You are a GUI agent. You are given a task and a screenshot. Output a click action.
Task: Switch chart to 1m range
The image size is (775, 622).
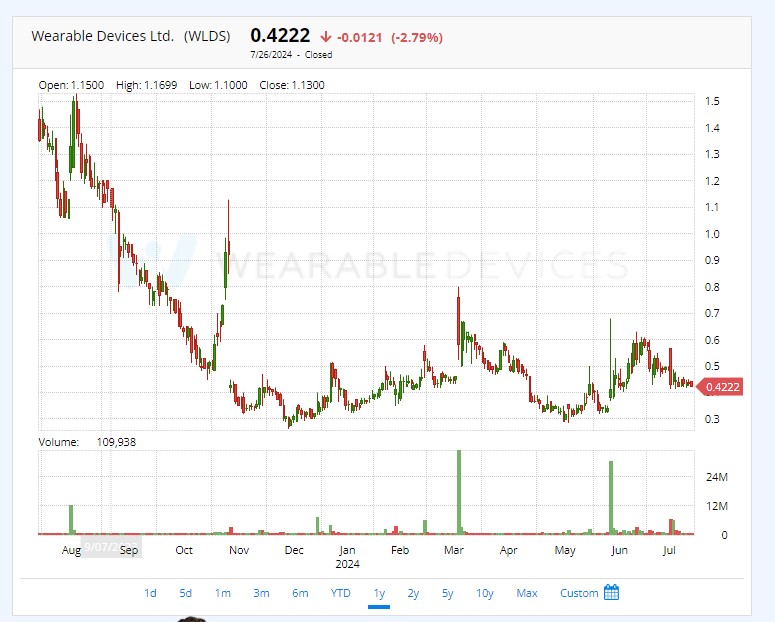[222, 593]
